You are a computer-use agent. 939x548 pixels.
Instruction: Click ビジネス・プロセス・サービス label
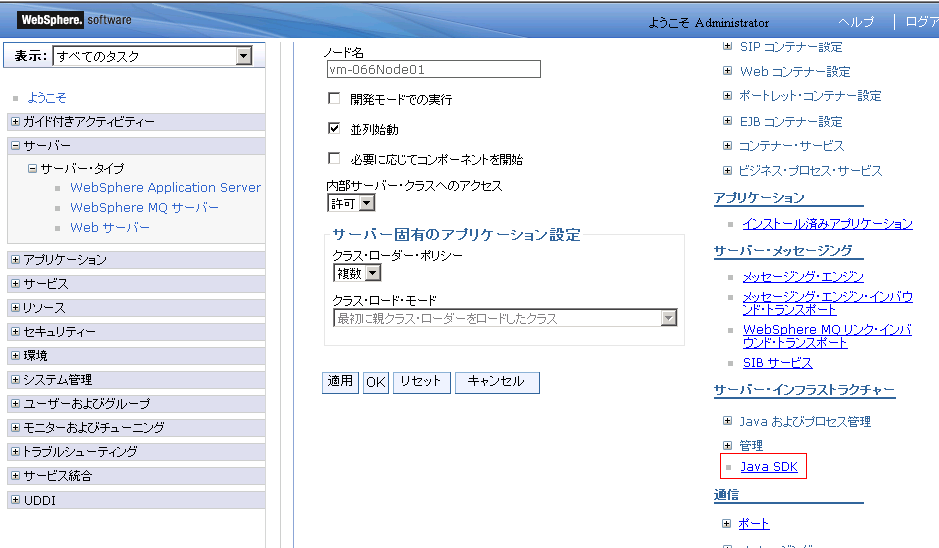(x=810, y=171)
